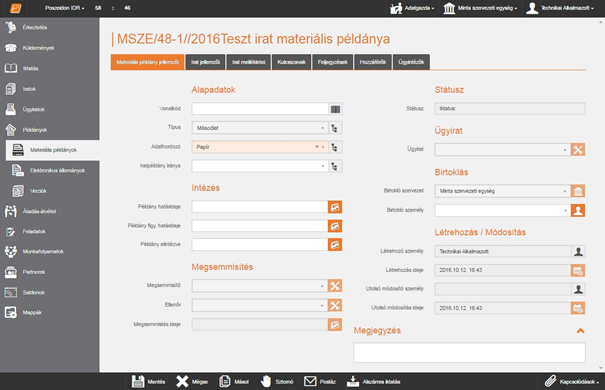Open the Létrehozás ideje calendar icon
The image size is (605, 390).
(578, 270)
